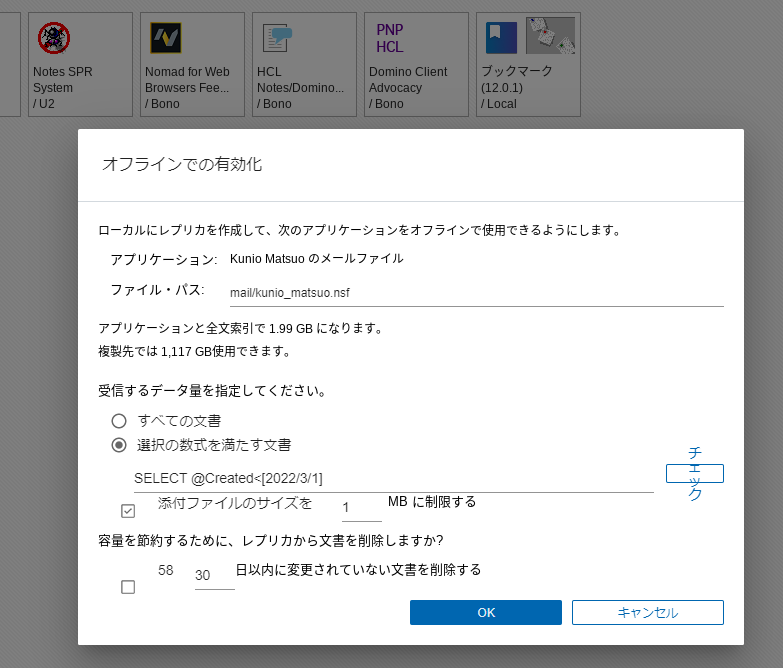Click the HCL Notes/Domino... / Bono label
783x668 pixels.
[300, 88]
